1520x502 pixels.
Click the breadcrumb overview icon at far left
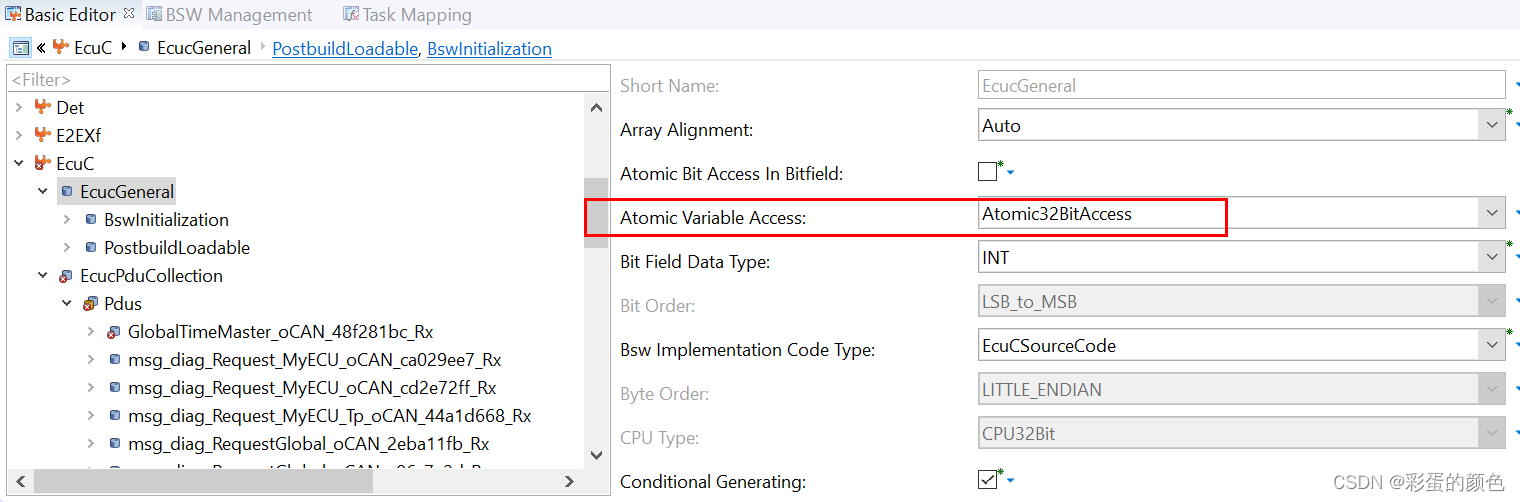click(x=20, y=48)
